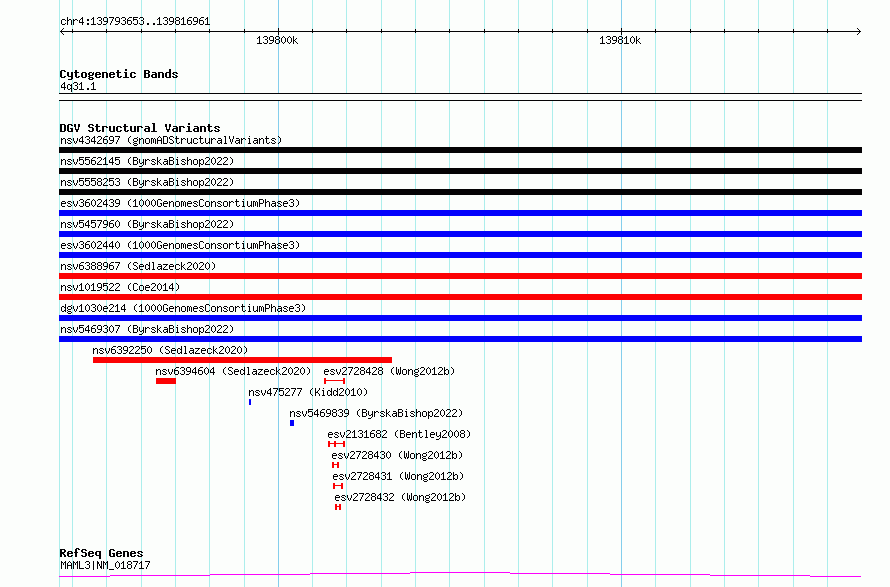Viewport: 890px width, 587px height.
Task: Click the red bar under nsv1019522
Action: point(460,297)
